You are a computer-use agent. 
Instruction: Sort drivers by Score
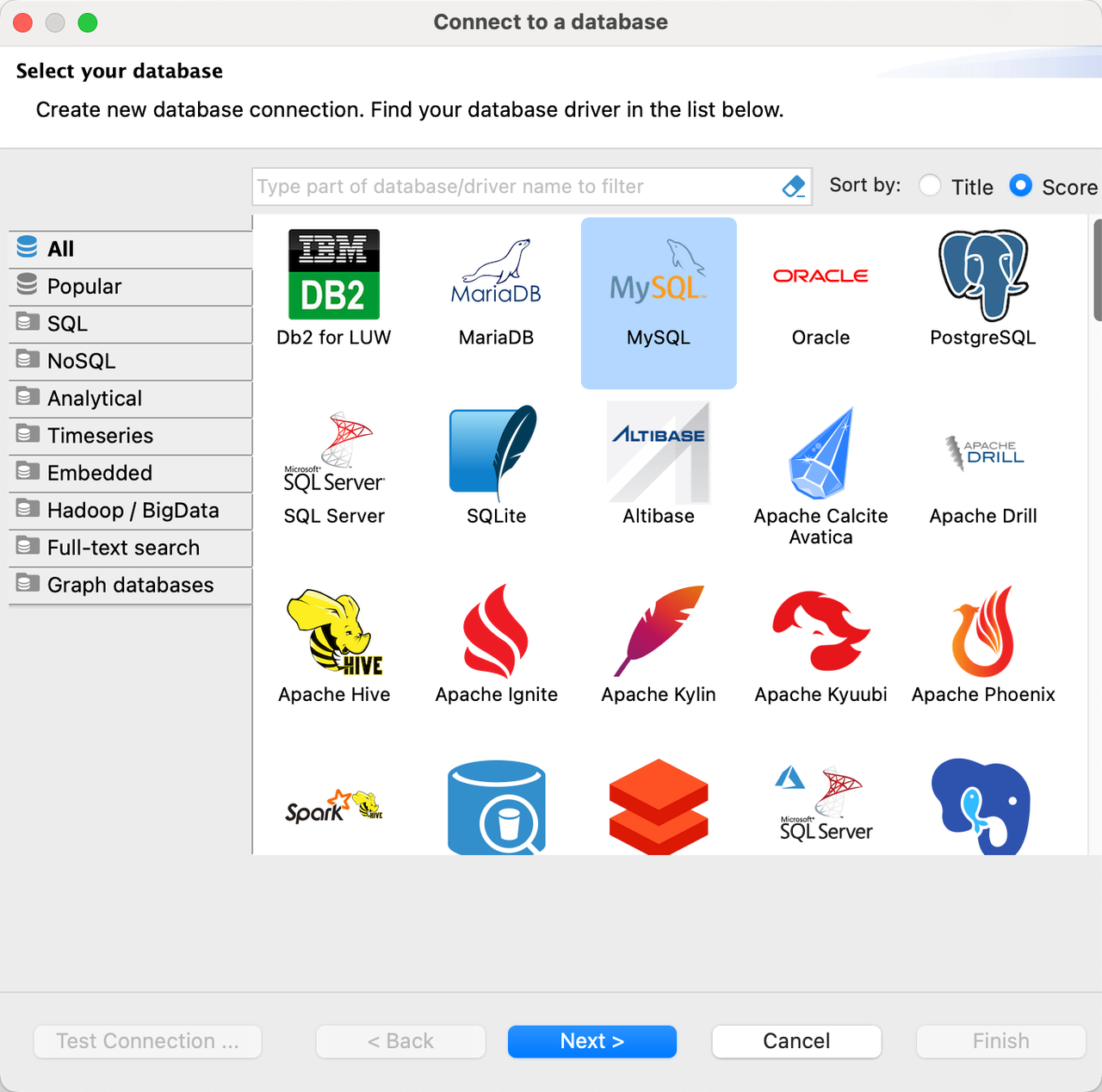coord(1020,186)
